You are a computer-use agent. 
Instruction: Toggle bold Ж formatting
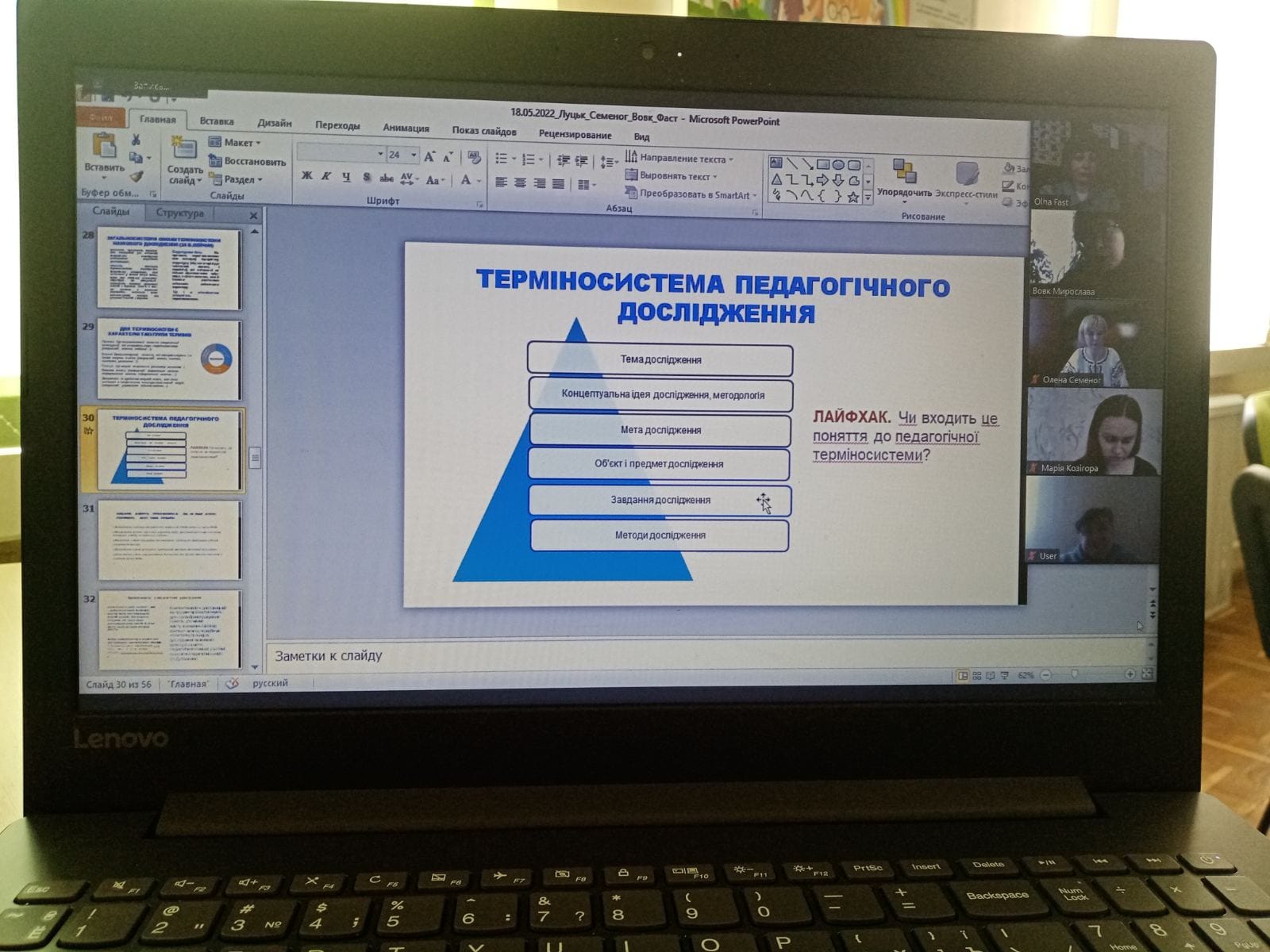[306, 176]
